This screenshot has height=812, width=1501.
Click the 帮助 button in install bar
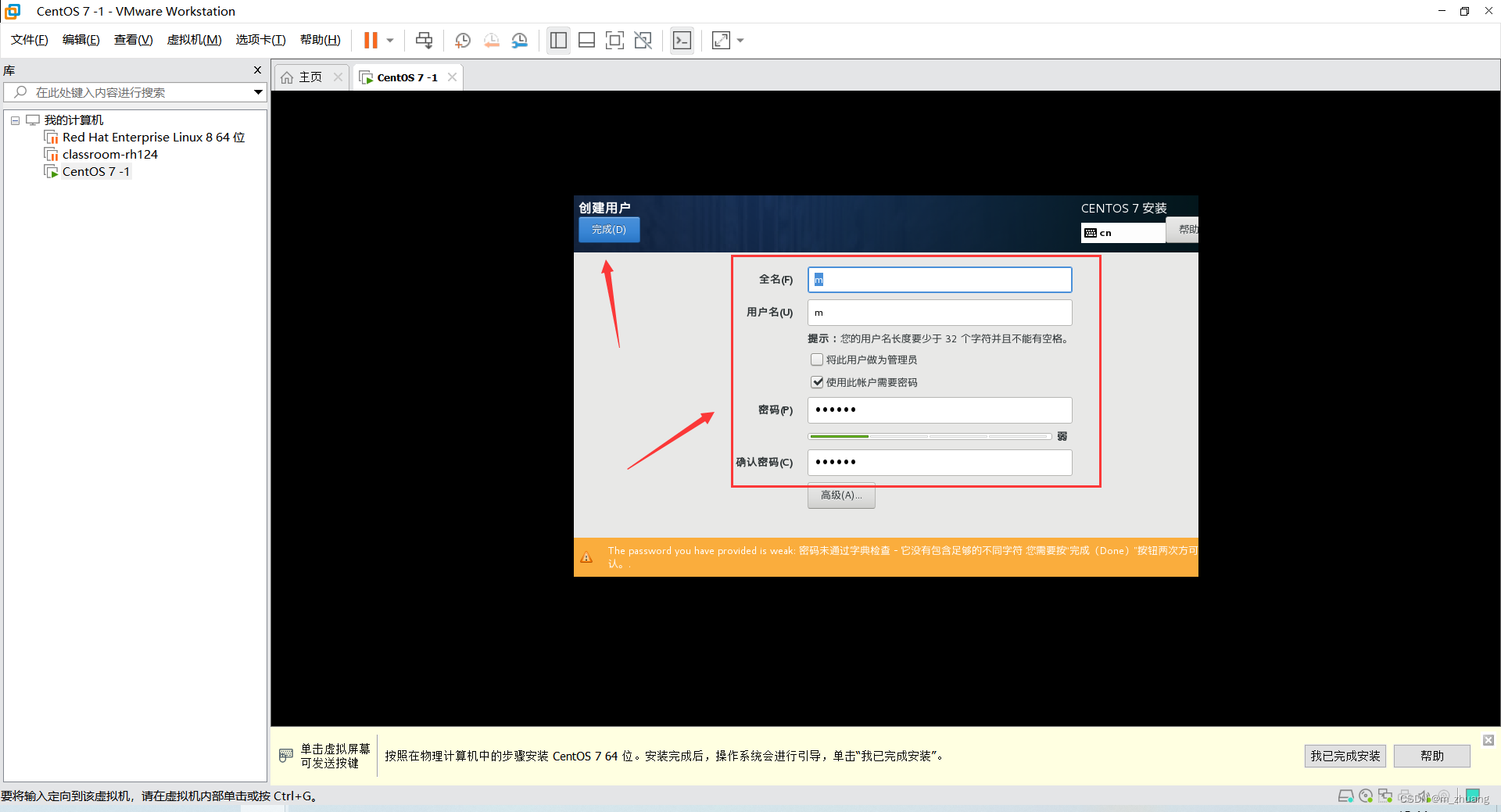(1432, 756)
